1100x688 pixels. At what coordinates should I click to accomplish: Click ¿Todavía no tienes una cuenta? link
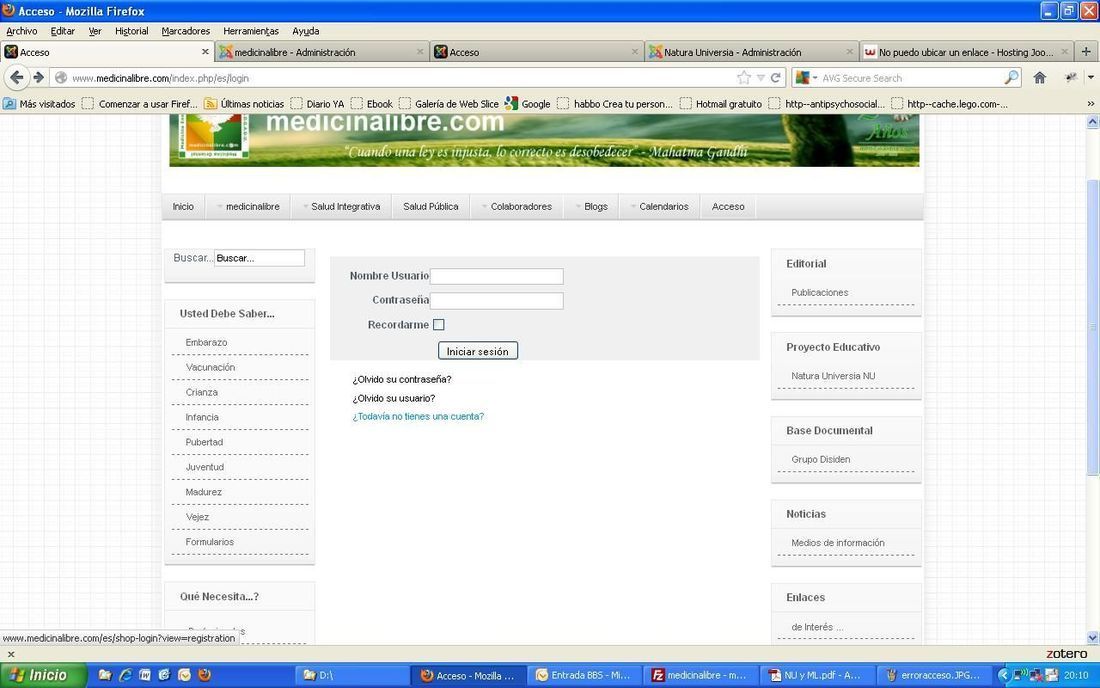point(418,417)
